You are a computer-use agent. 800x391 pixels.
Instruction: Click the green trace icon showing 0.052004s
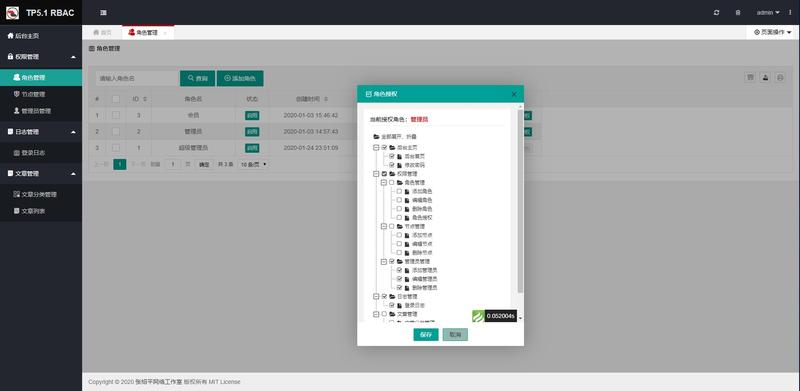[478, 316]
